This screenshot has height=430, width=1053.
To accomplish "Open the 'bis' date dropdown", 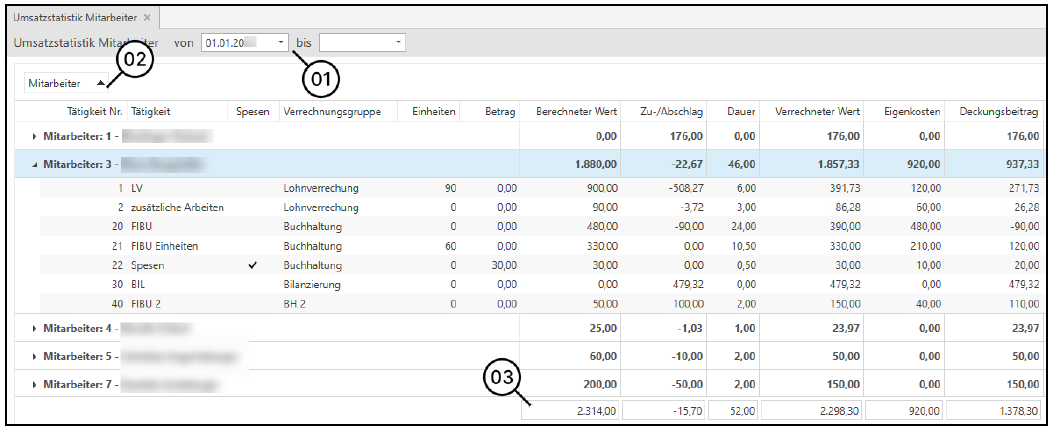I will pos(399,43).
